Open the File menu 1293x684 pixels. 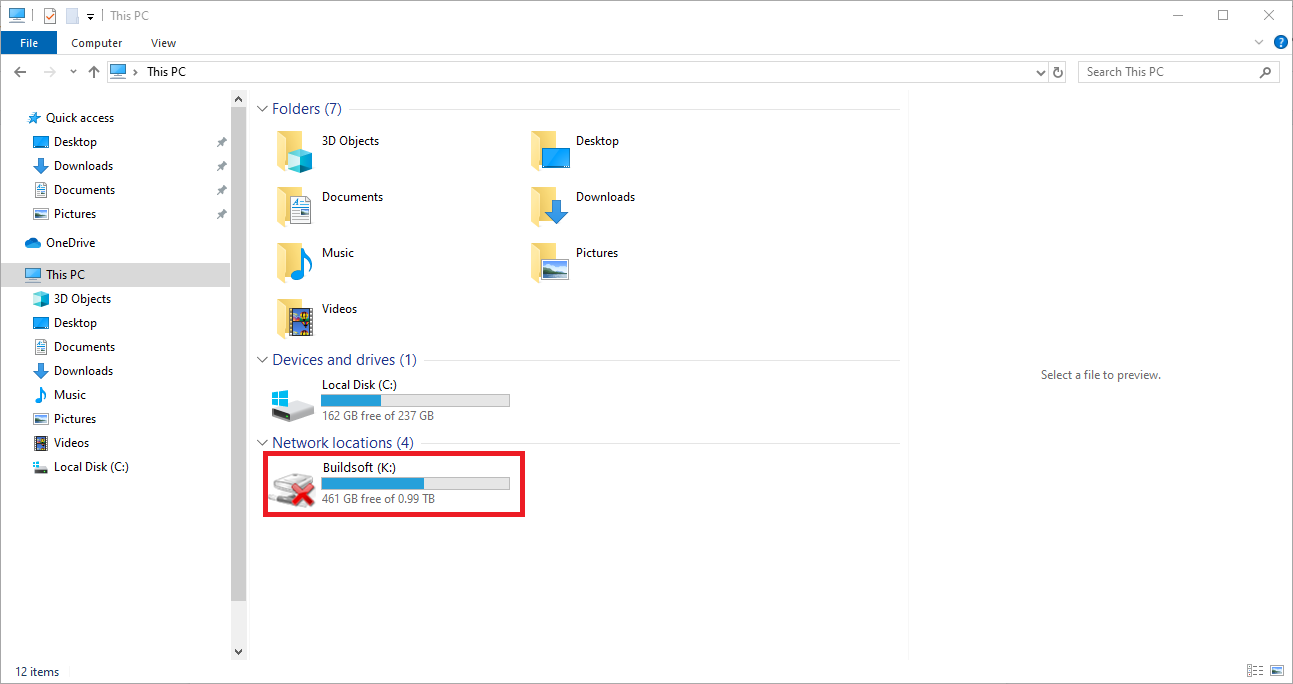29,43
